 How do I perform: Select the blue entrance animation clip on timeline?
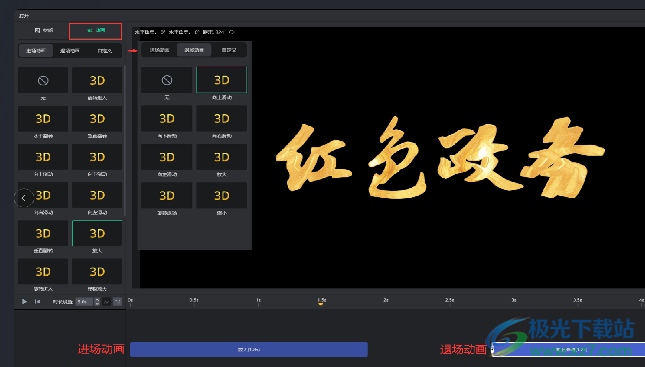tap(249, 349)
